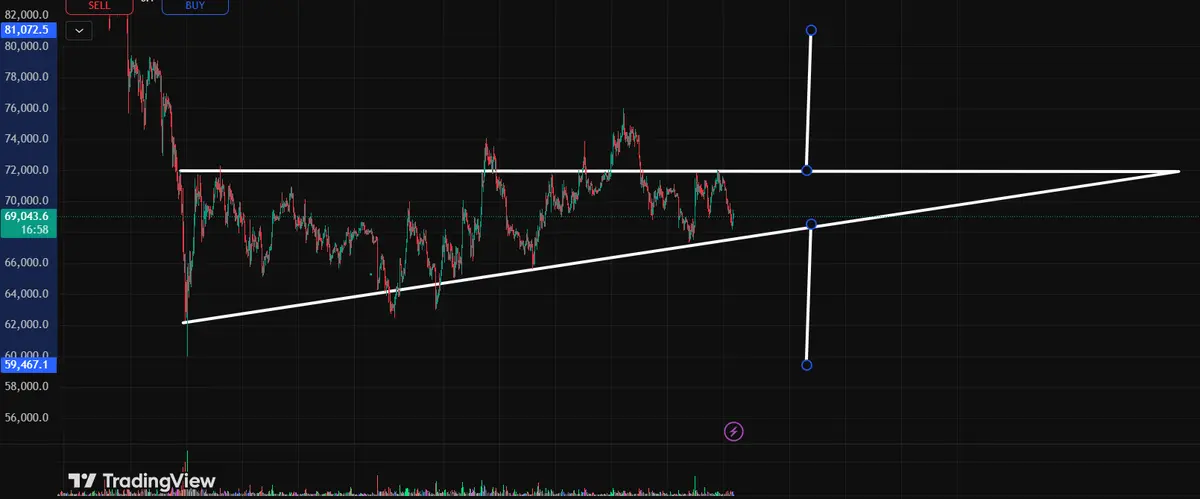Select the 59,467.1 blue price label
1200x499 pixels.
point(27,365)
